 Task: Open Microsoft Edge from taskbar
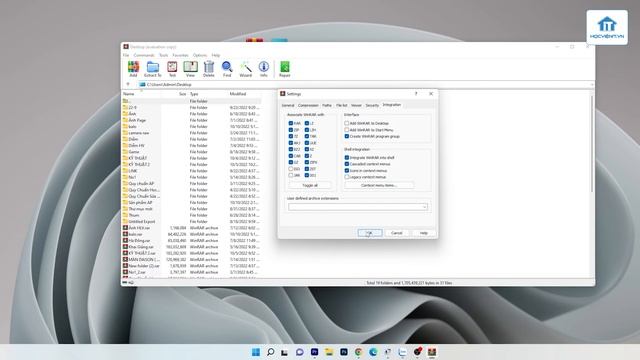coord(373,352)
